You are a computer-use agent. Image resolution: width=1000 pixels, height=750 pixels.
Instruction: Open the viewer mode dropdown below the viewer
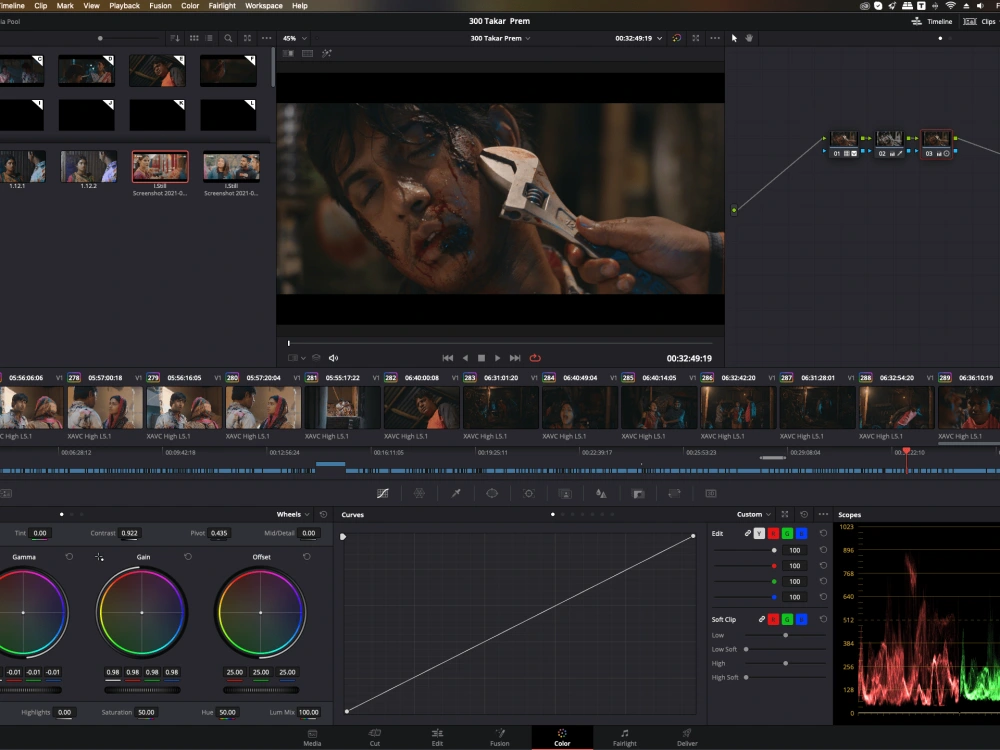297,358
